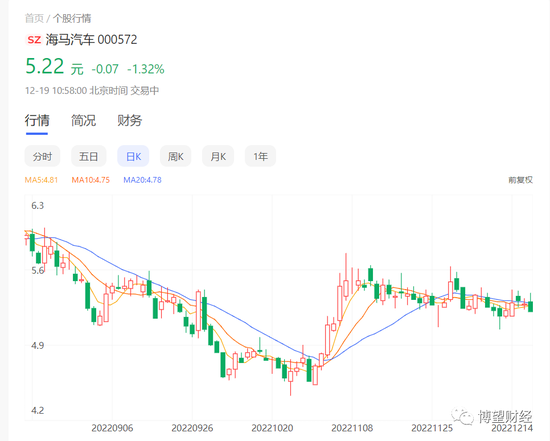Viewport: 550px width, 441px height.
Task: Open the 首页 breadcrumb link
Action: click(34, 18)
